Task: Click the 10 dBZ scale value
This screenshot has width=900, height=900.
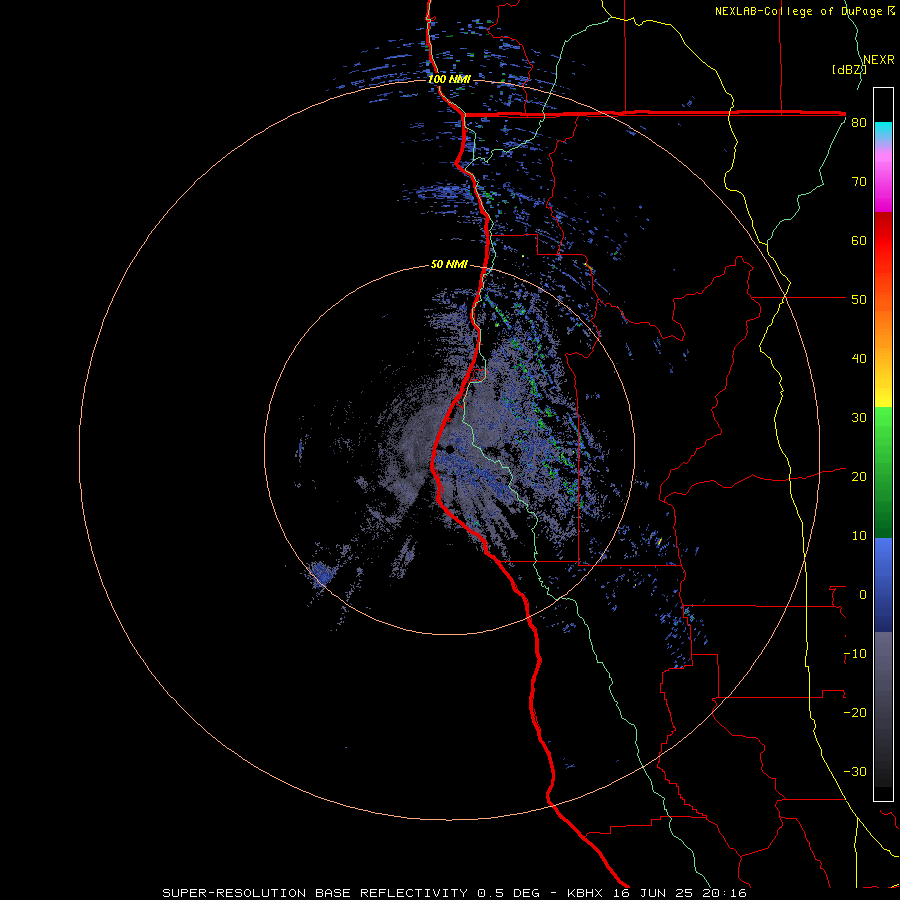Action: coord(859,536)
